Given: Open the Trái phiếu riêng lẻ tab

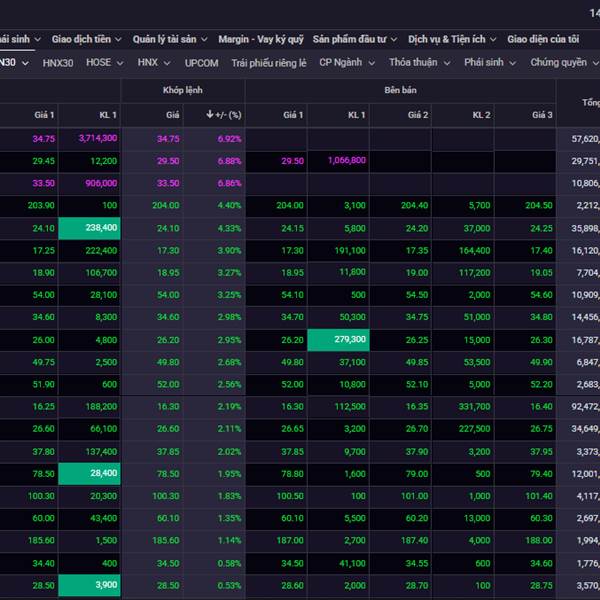Looking at the screenshot, I should point(268,62).
